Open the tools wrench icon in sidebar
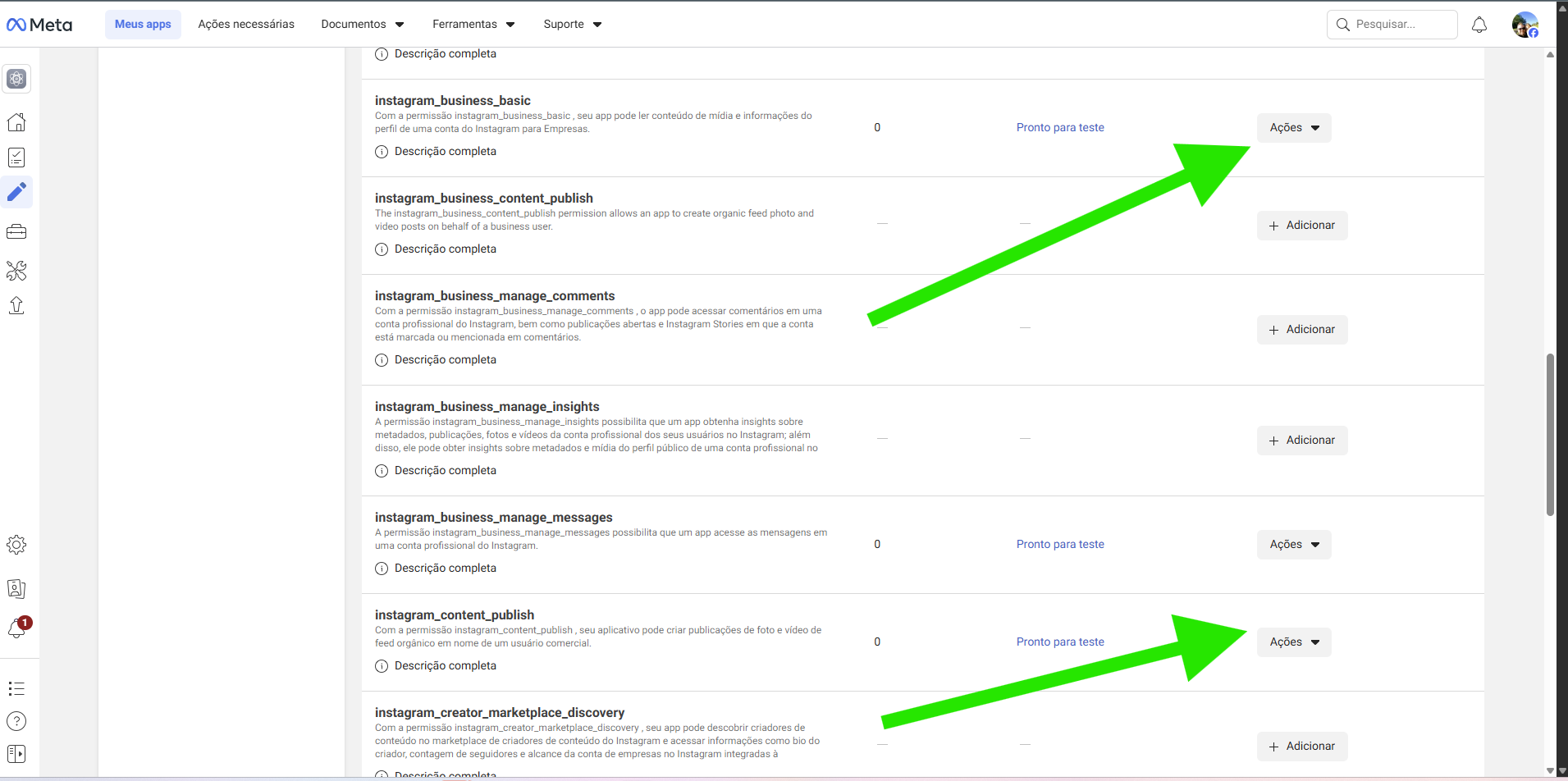The image size is (1568, 781). tap(16, 271)
